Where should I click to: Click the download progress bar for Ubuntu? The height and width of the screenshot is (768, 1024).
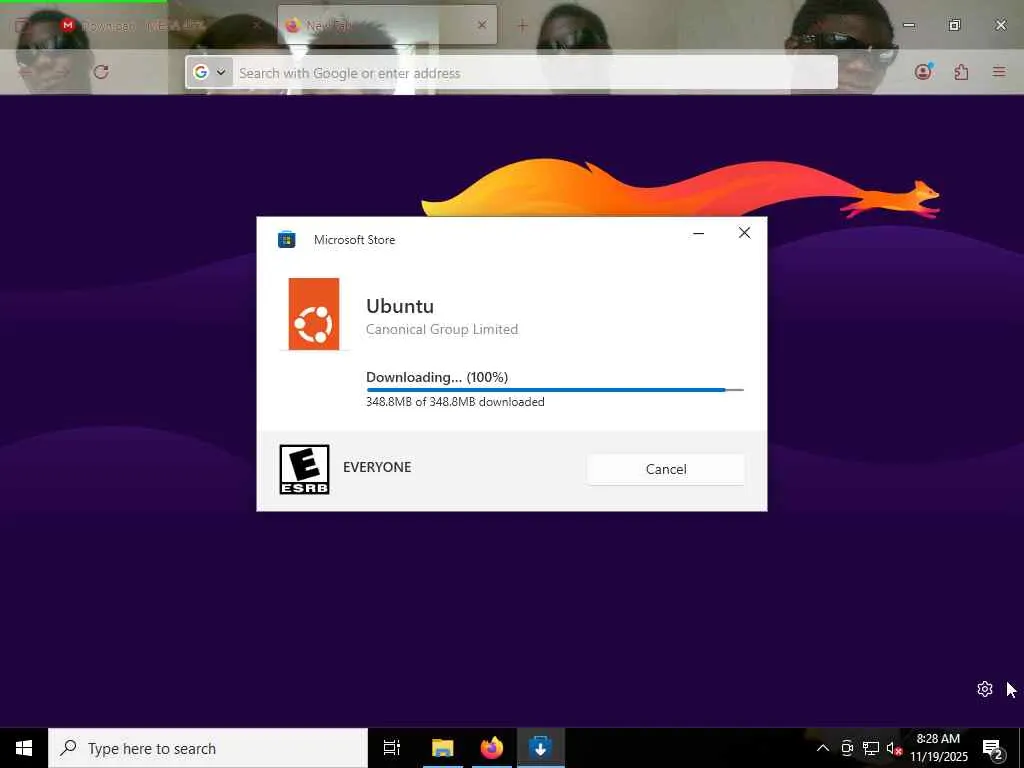tap(554, 390)
